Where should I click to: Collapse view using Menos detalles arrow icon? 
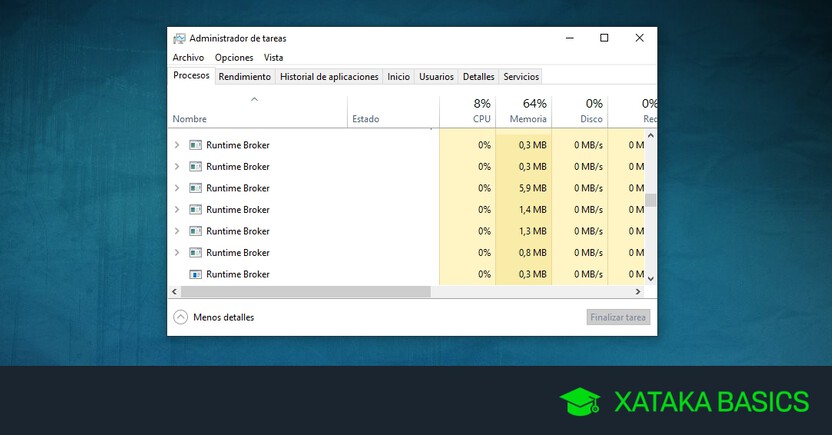(181, 317)
